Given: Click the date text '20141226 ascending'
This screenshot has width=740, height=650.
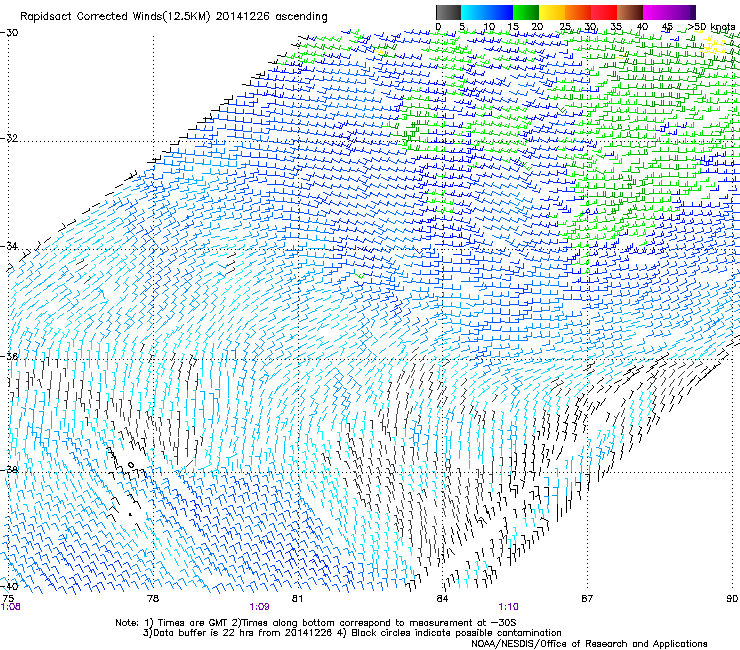Looking at the screenshot, I should click(x=271, y=17).
